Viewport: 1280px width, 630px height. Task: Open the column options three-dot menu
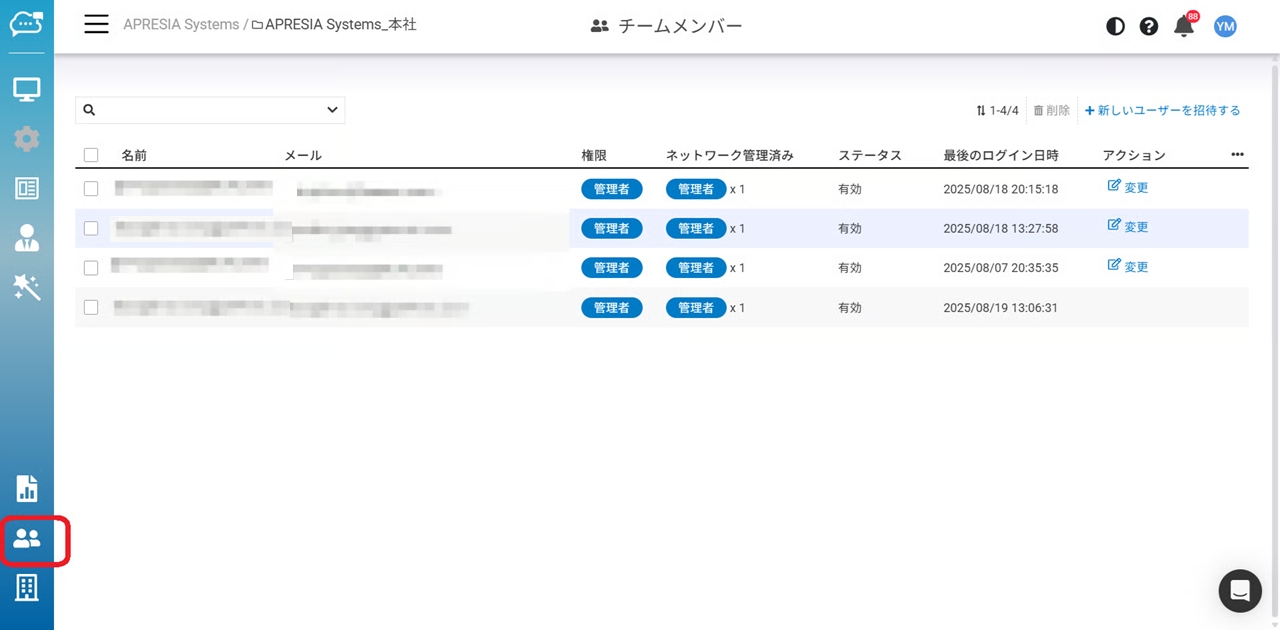[x=1237, y=155]
